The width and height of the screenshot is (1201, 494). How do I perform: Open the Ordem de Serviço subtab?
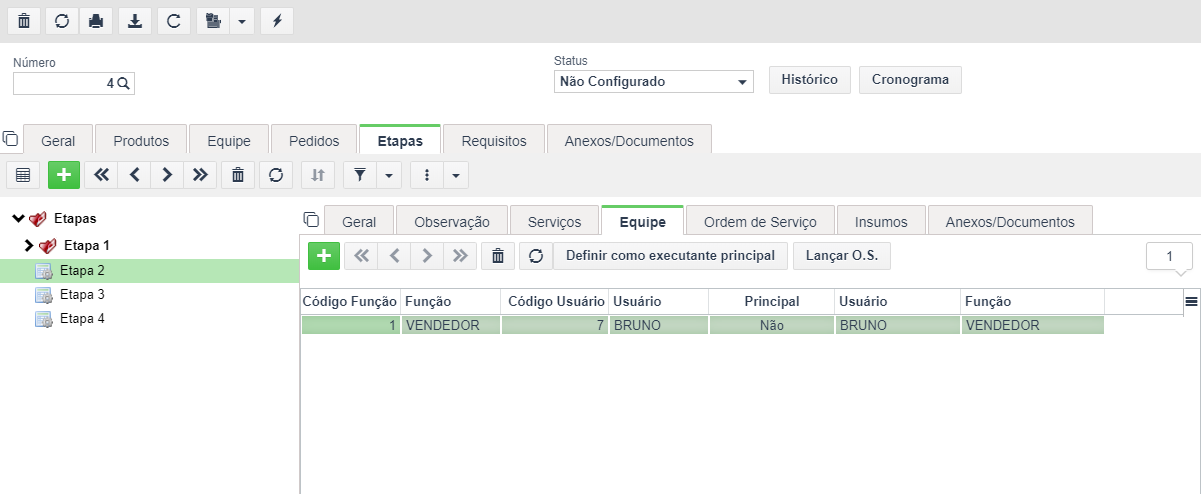760,221
